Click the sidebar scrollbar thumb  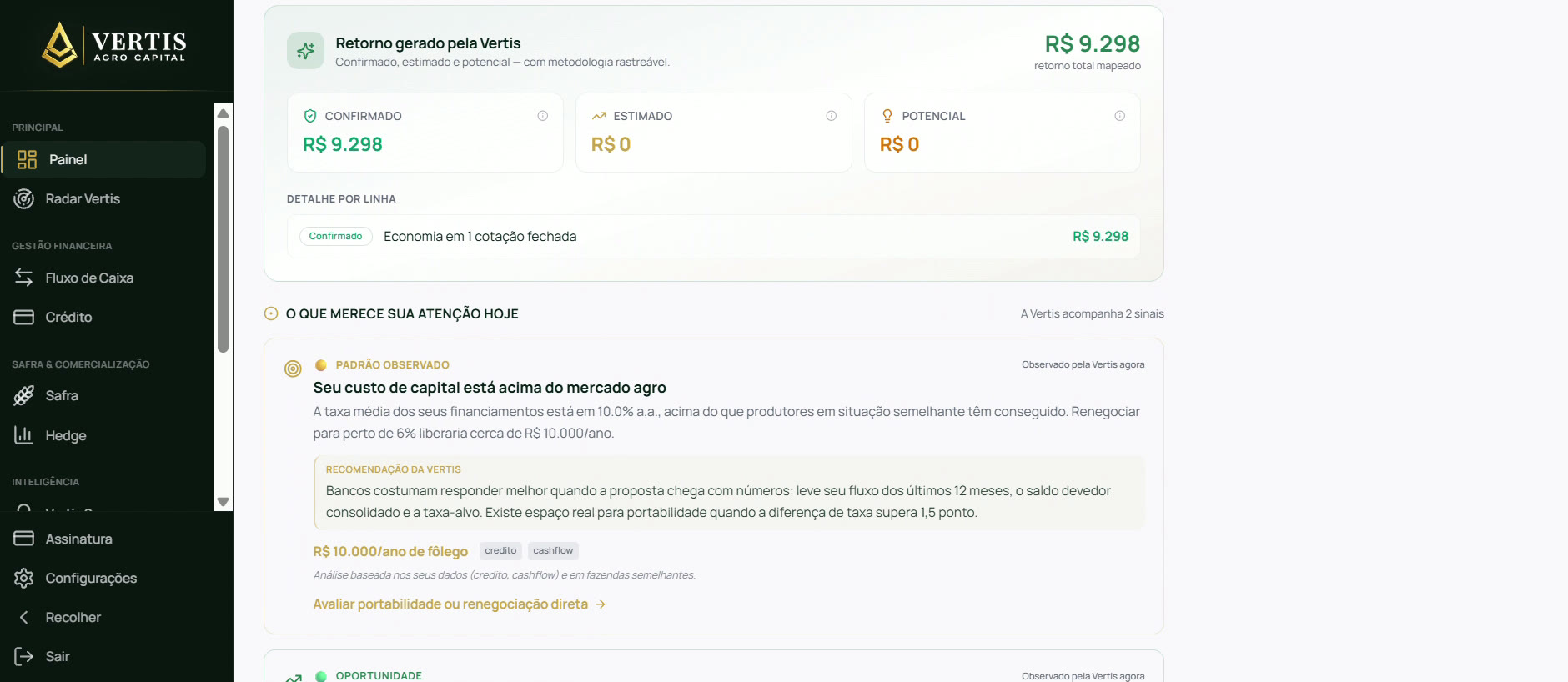pyautogui.click(x=223, y=239)
